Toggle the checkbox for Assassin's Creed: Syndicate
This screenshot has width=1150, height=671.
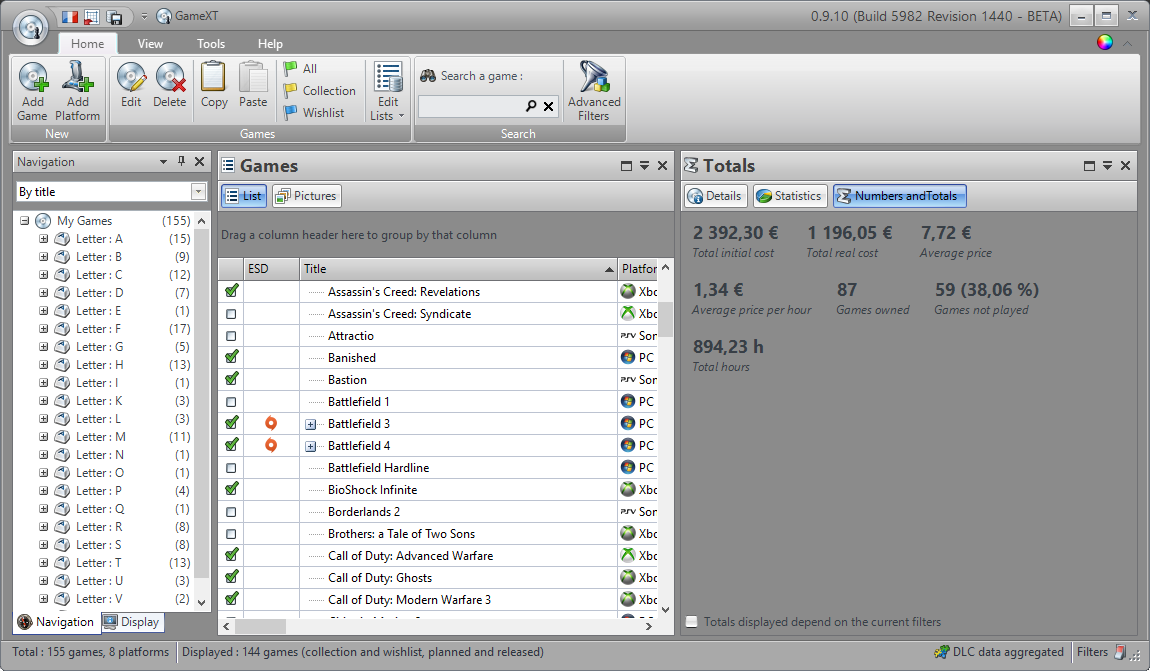tap(231, 314)
